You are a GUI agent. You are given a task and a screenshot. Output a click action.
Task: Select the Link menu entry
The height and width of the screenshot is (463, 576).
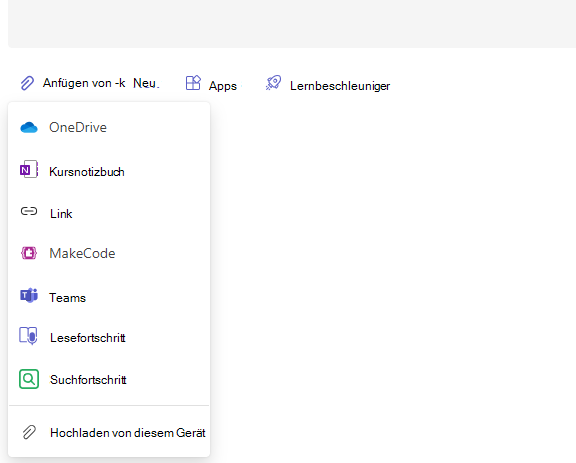(109, 213)
